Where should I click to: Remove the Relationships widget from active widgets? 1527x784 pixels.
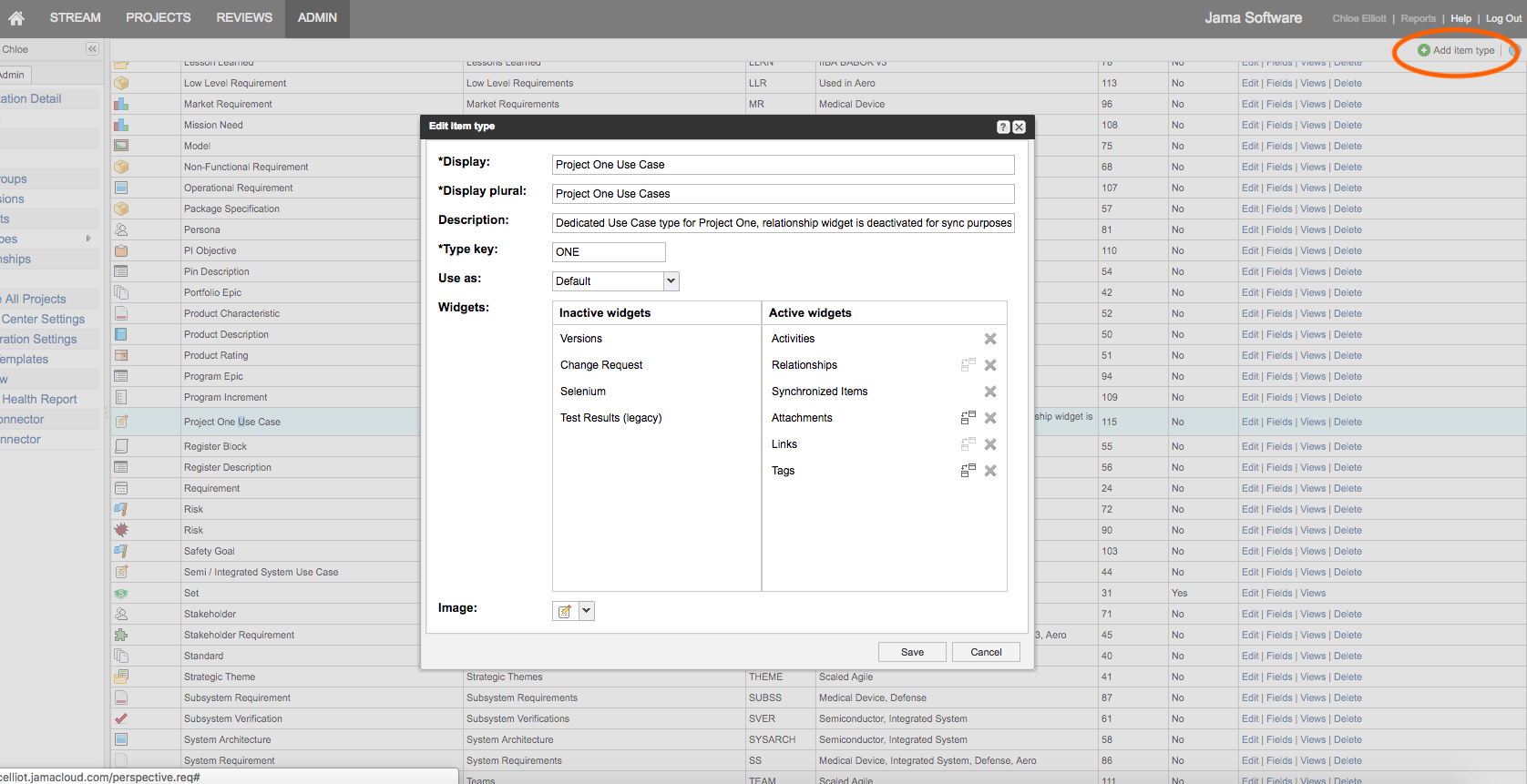pos(990,365)
